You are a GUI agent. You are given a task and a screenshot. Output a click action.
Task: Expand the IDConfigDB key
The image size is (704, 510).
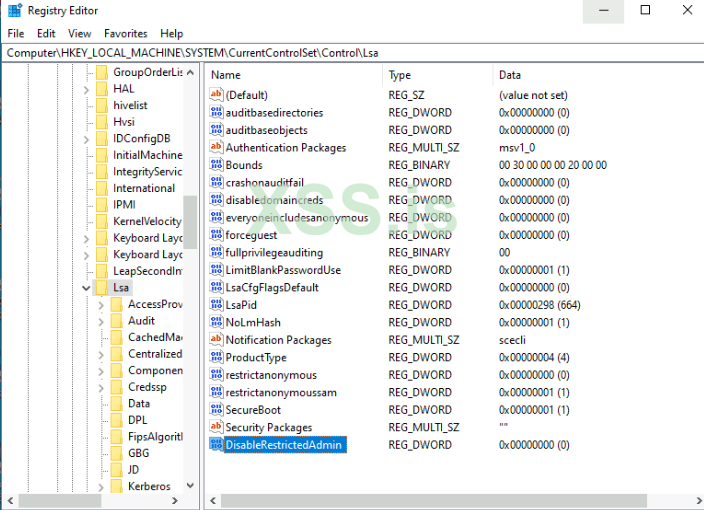pos(86,140)
